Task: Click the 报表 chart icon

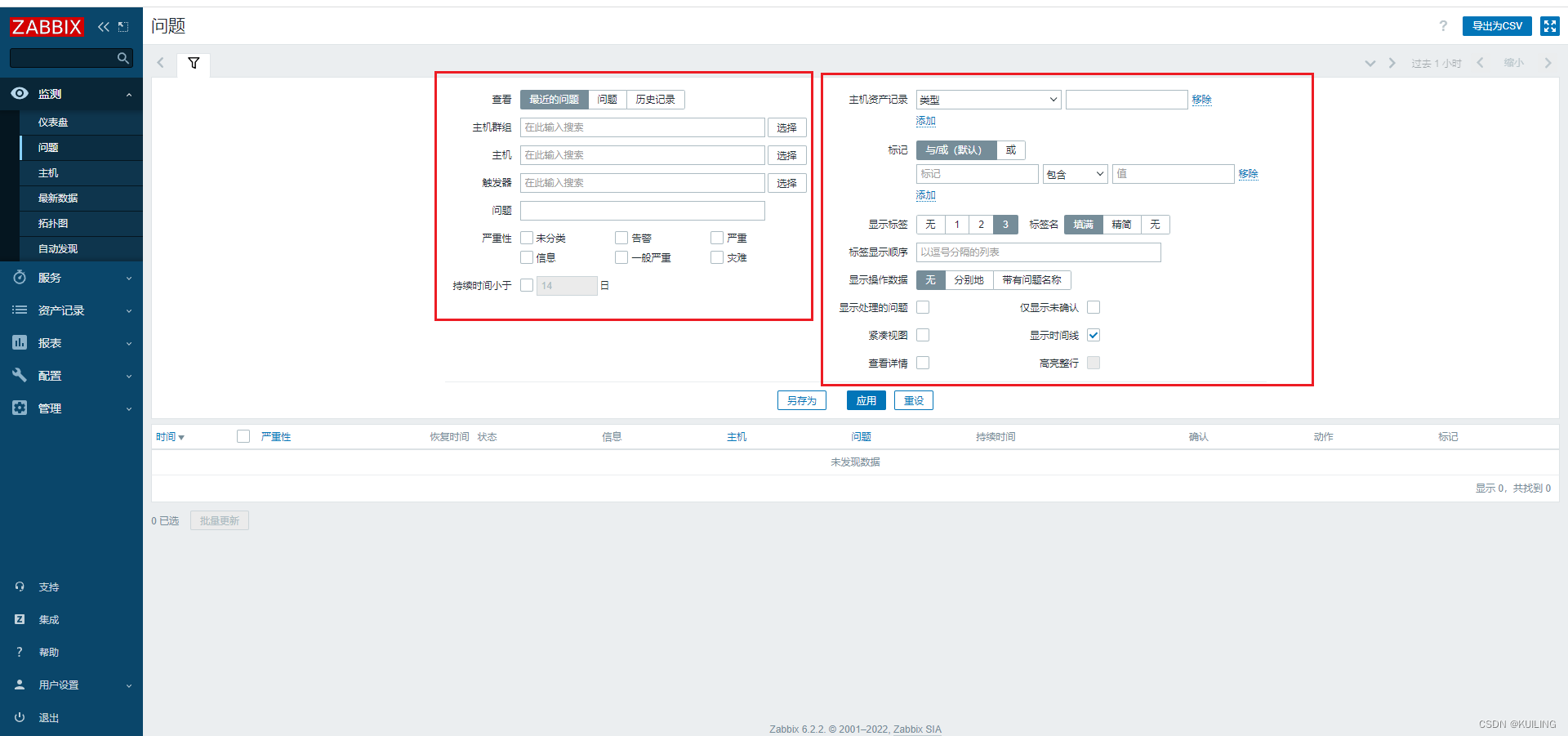Action: tap(20, 343)
